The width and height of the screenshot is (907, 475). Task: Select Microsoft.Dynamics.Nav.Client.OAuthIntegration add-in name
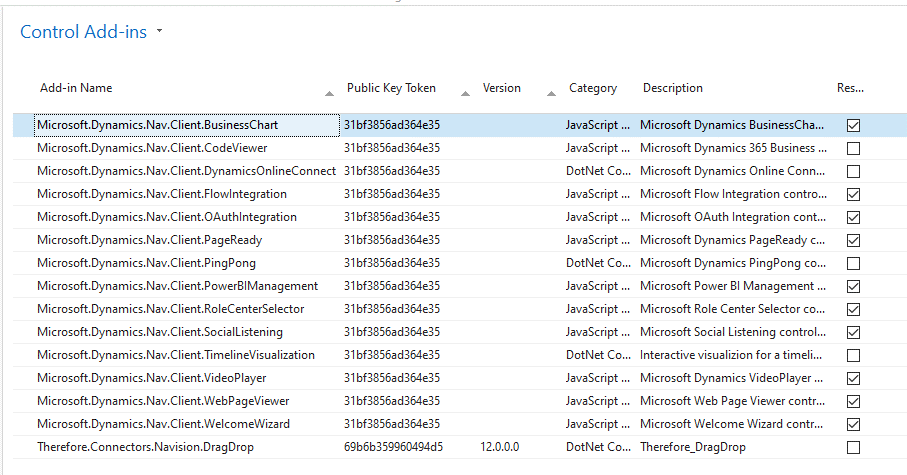click(167, 217)
